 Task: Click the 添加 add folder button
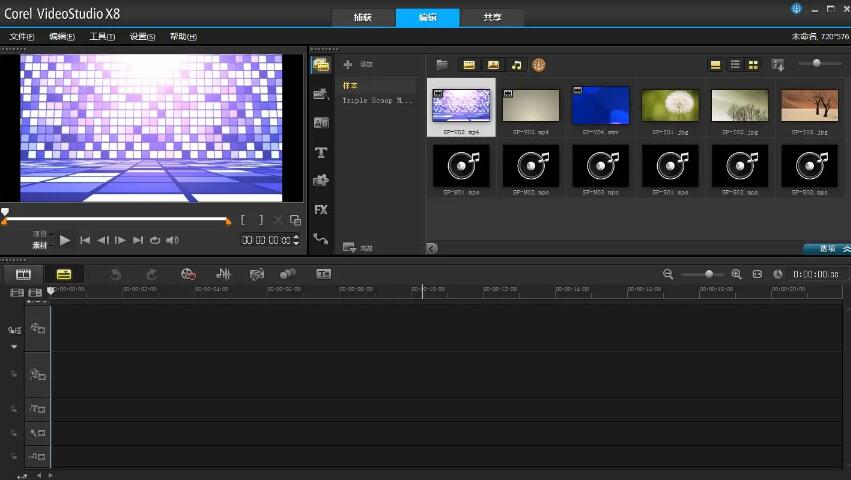click(x=358, y=64)
